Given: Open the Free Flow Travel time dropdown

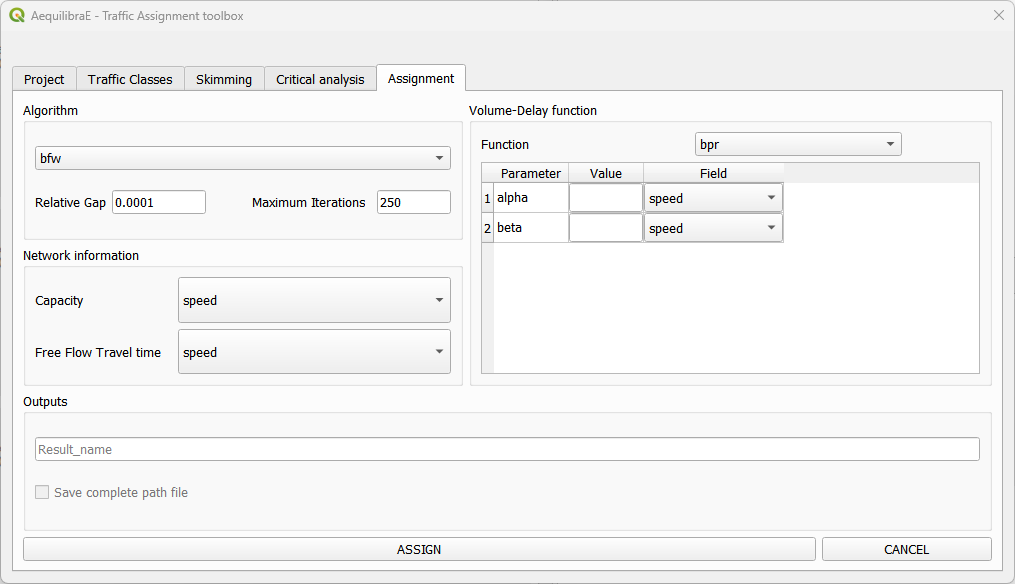Looking at the screenshot, I should [x=314, y=352].
